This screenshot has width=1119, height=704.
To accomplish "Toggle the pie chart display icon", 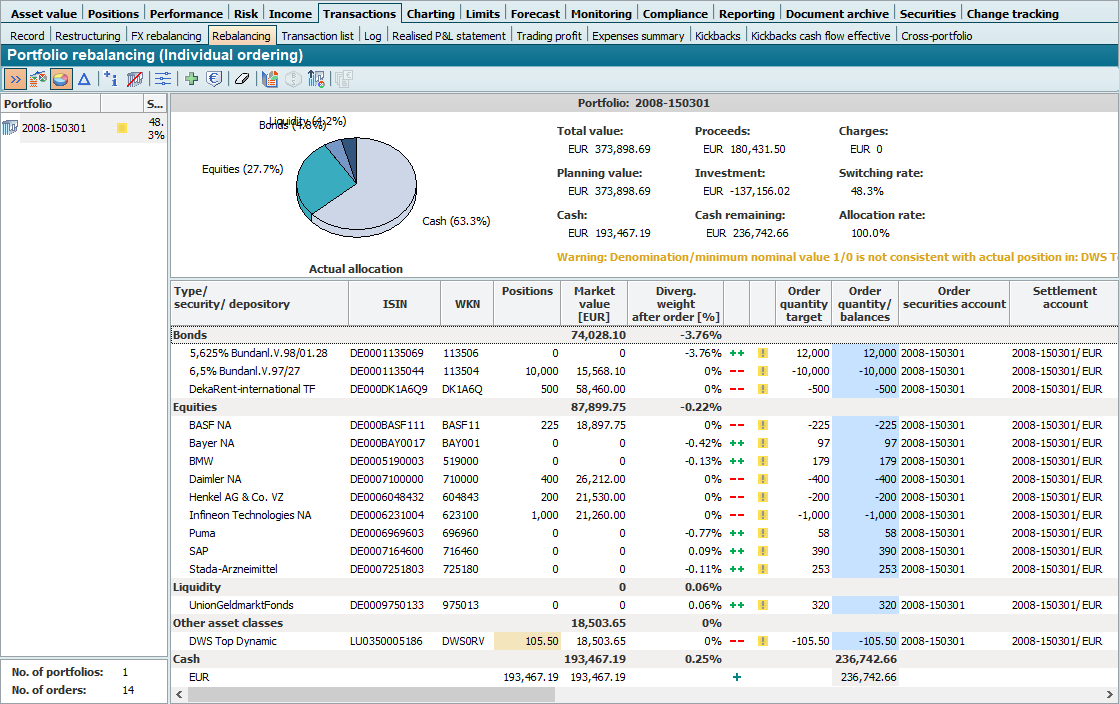I will point(61,79).
